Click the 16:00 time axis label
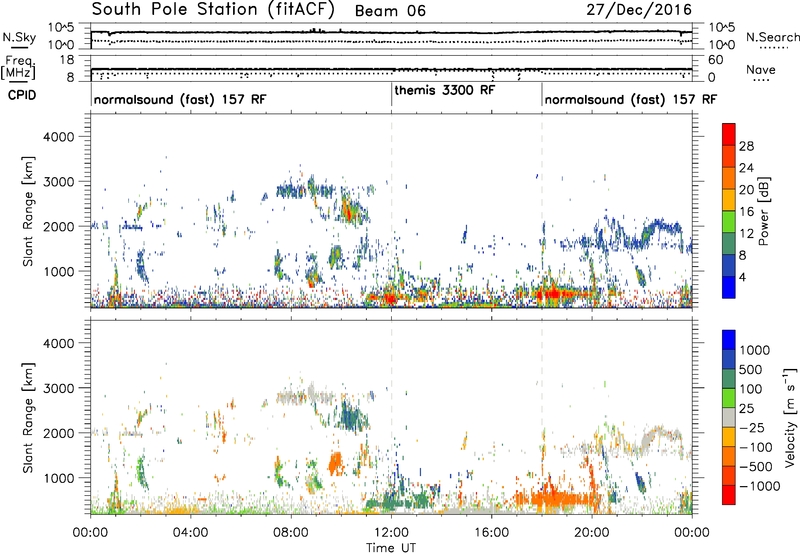Screen dimensions: 800x554 tap(491, 533)
